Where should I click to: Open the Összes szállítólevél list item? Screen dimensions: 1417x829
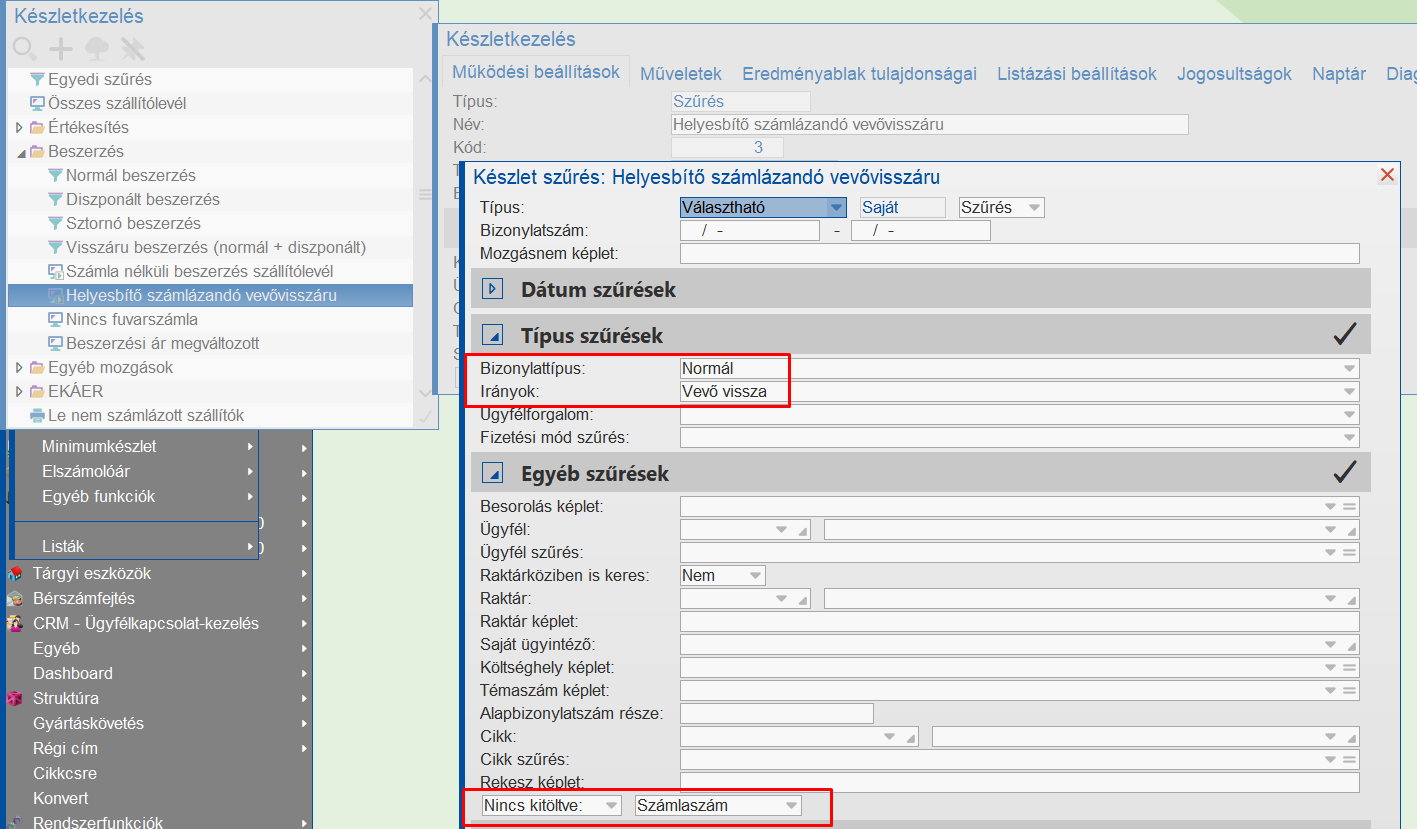116,103
